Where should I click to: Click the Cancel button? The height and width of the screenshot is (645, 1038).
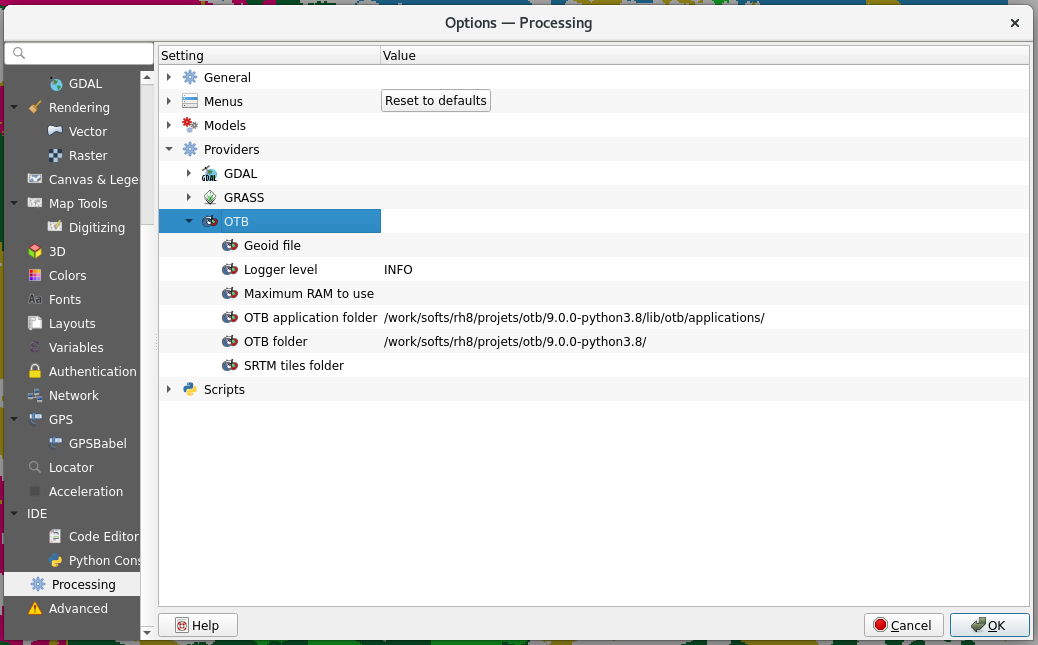point(904,625)
